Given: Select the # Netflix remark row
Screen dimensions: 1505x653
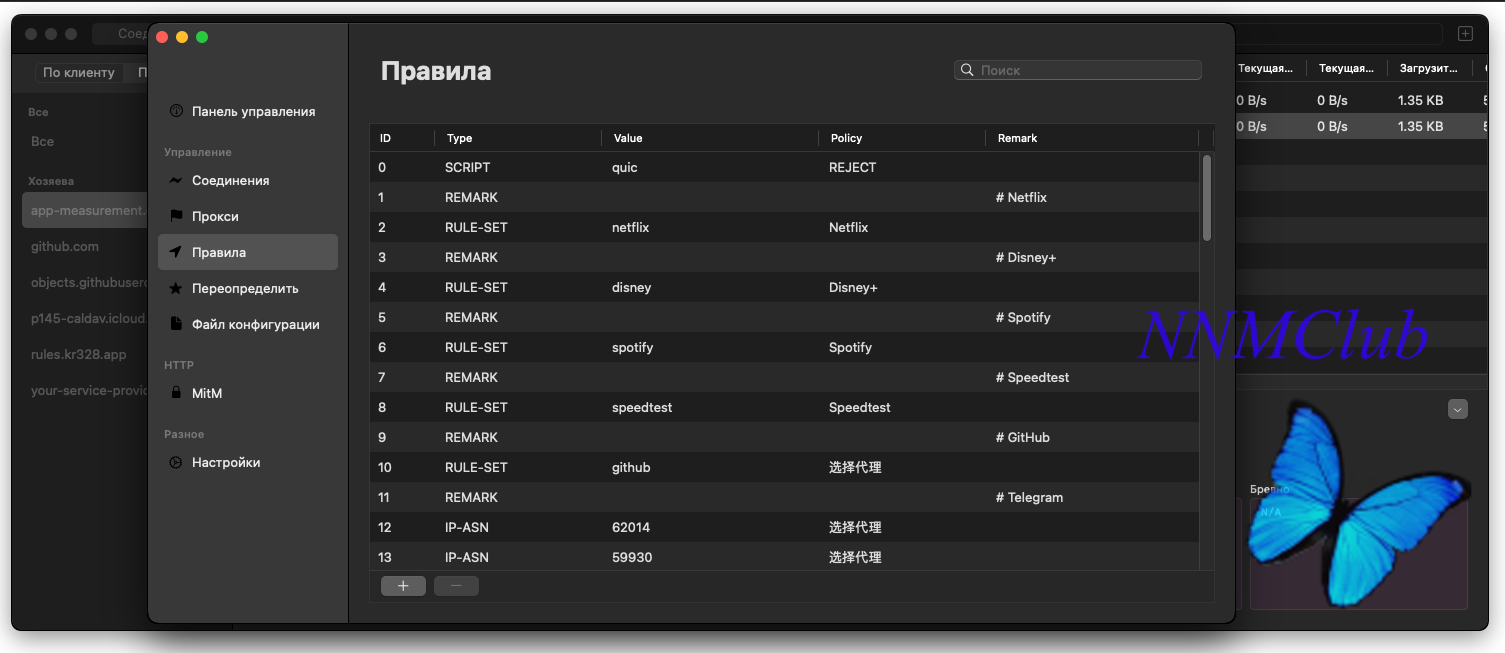Looking at the screenshot, I should 784,197.
